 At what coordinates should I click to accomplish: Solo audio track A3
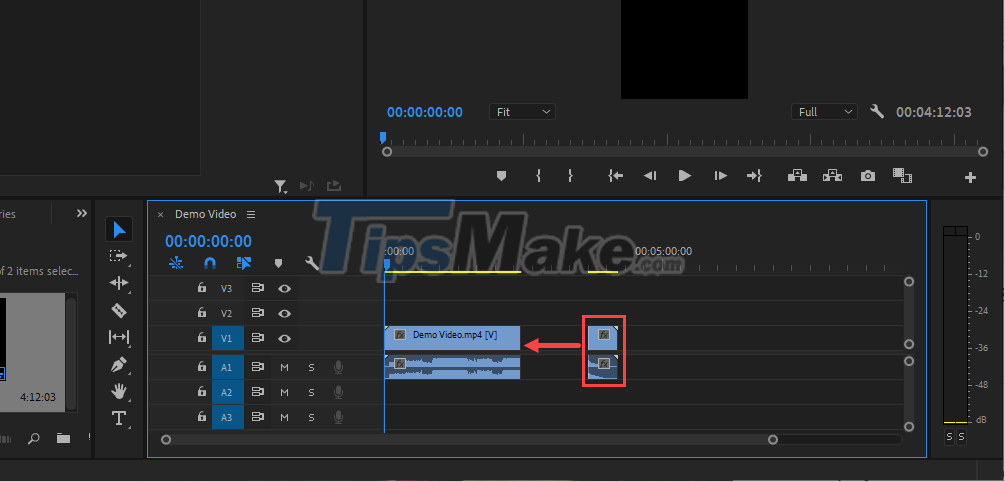click(311, 417)
